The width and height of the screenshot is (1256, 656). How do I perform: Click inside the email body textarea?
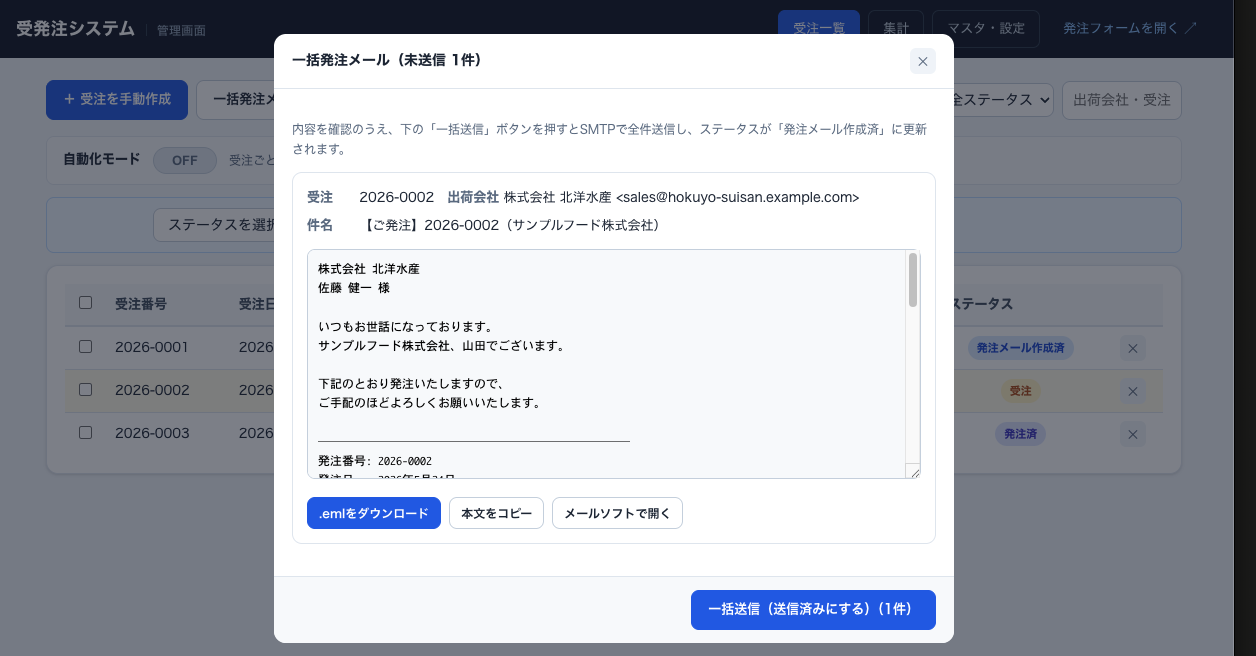pos(606,364)
